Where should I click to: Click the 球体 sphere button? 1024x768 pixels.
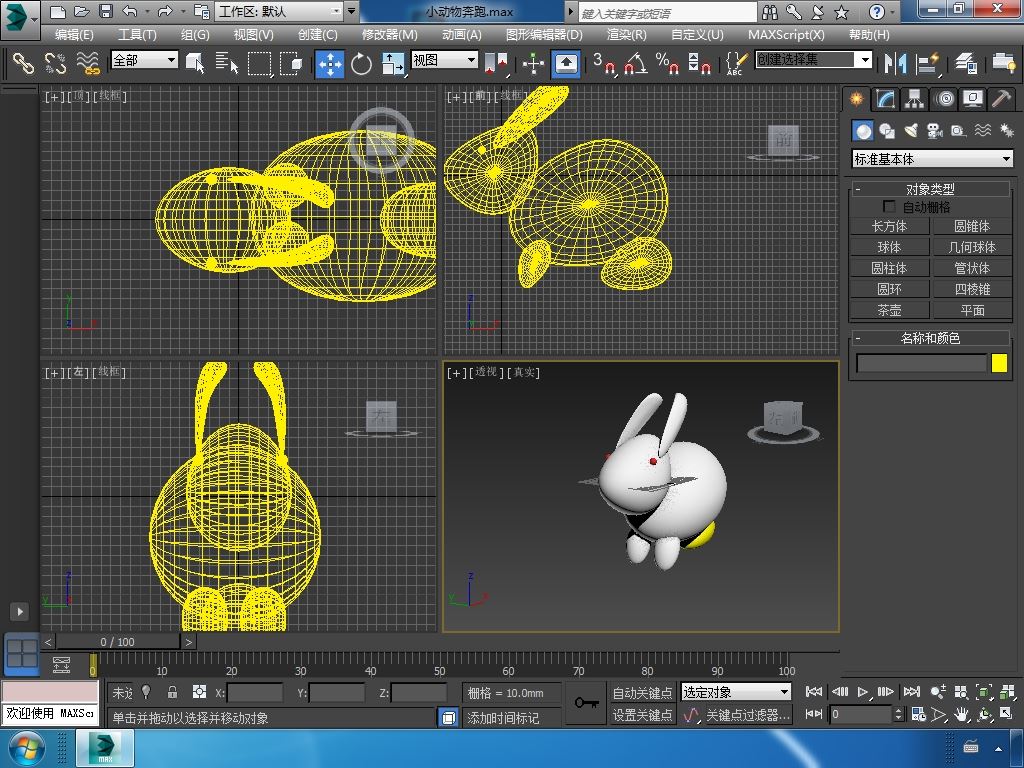coord(889,247)
